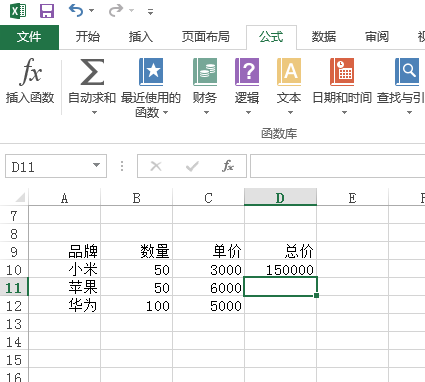425x382 pixels.
Task: Switch to the 页面布局 tab
Action: [205, 37]
